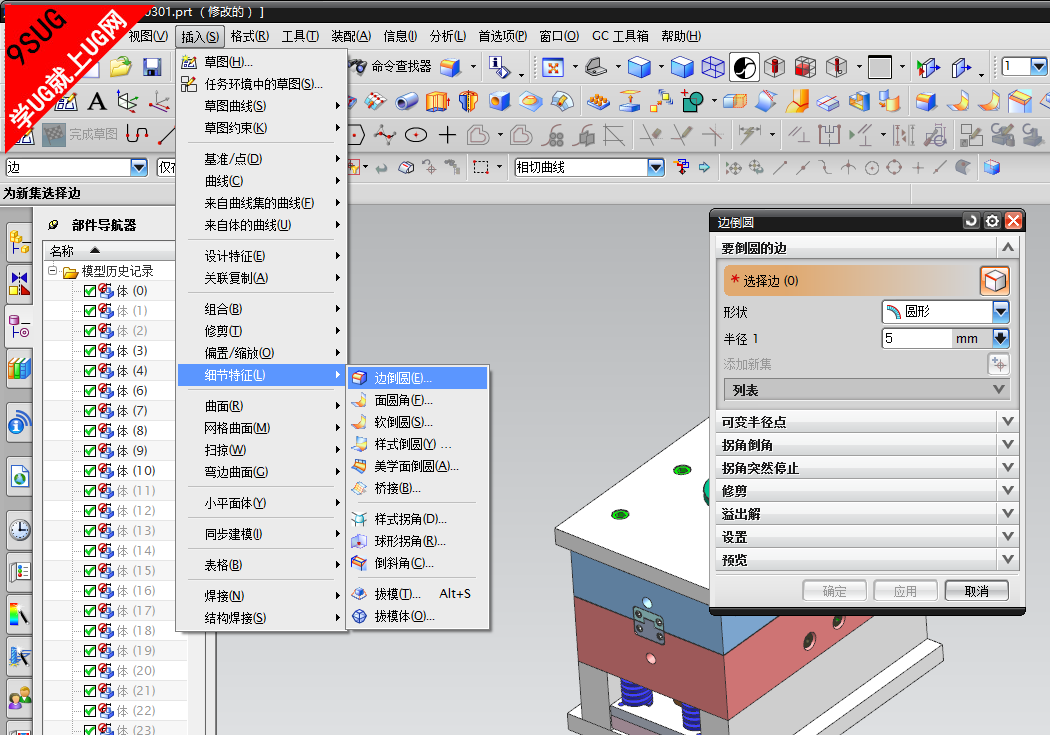The height and width of the screenshot is (735, 1050).
Task: Select the Pattern feature icon
Action: click(598, 102)
